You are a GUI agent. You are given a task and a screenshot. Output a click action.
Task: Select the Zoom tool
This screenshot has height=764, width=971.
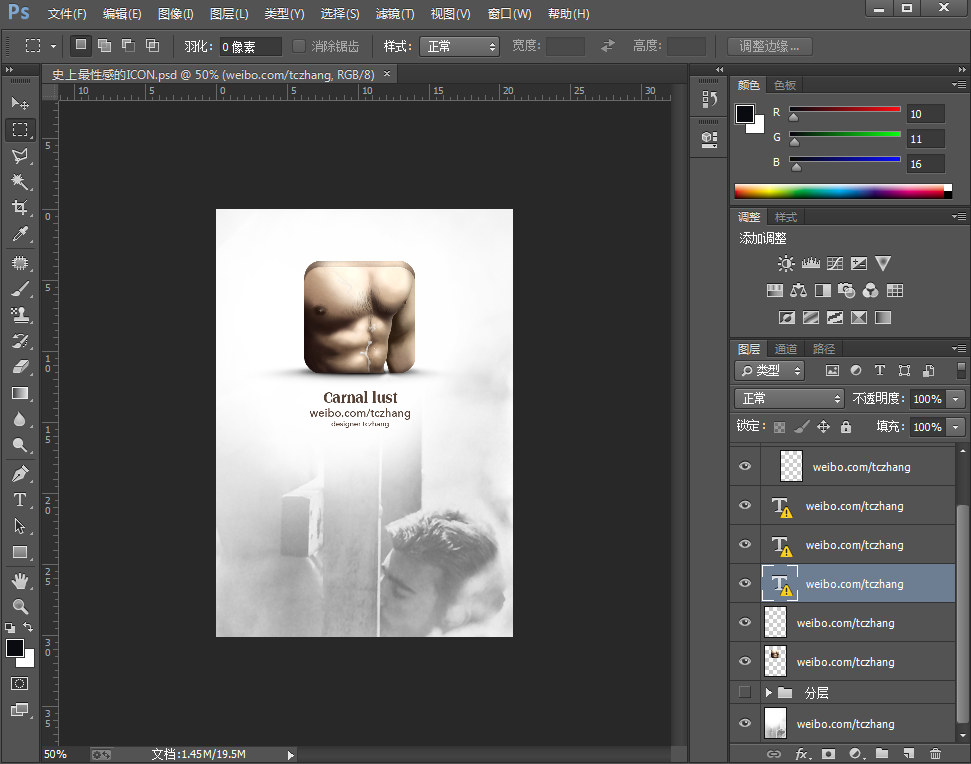(19, 606)
